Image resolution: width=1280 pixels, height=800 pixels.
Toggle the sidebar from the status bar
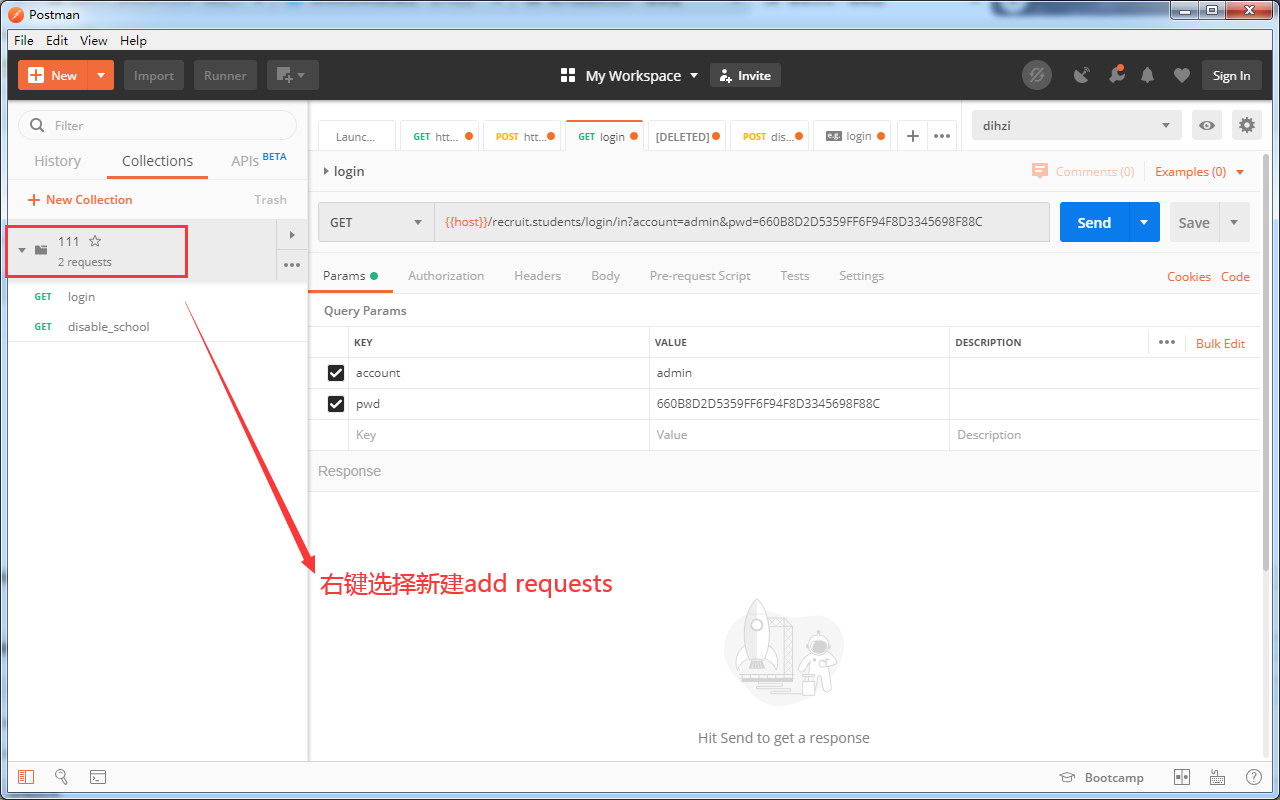[x=26, y=777]
